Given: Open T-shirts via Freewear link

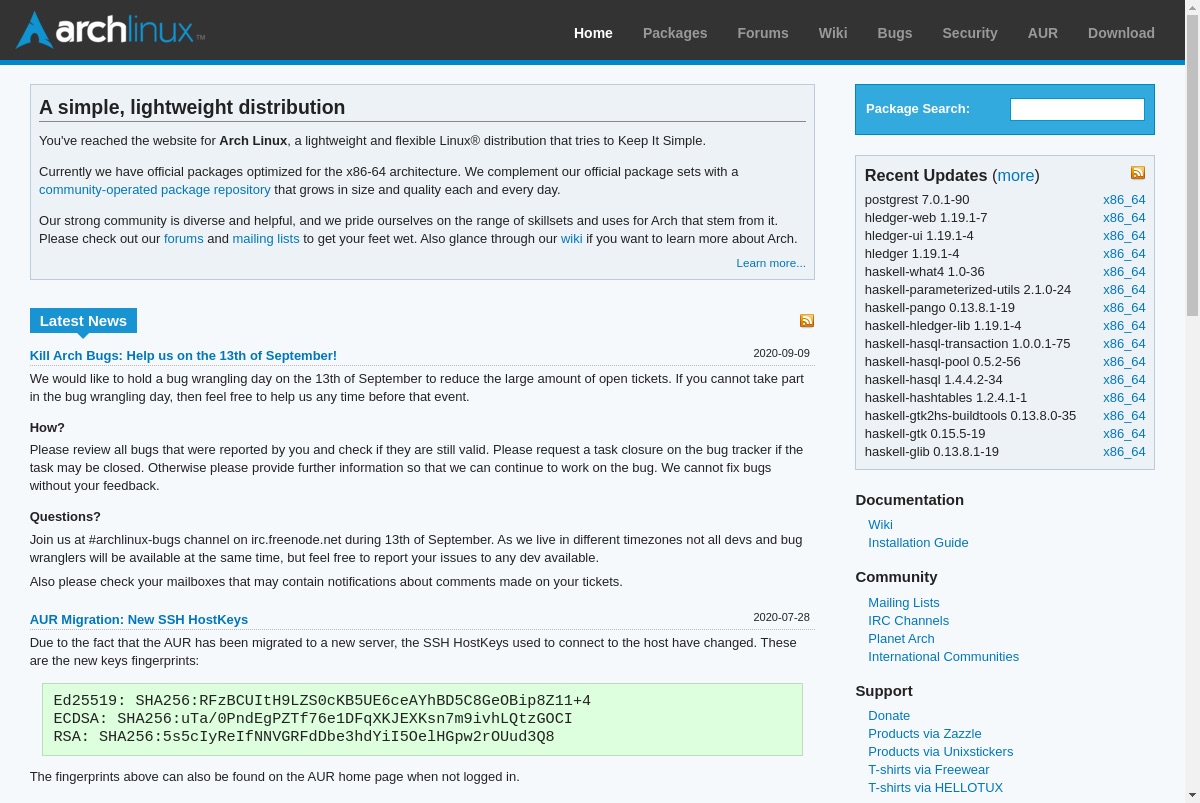Looking at the screenshot, I should click(x=929, y=770).
